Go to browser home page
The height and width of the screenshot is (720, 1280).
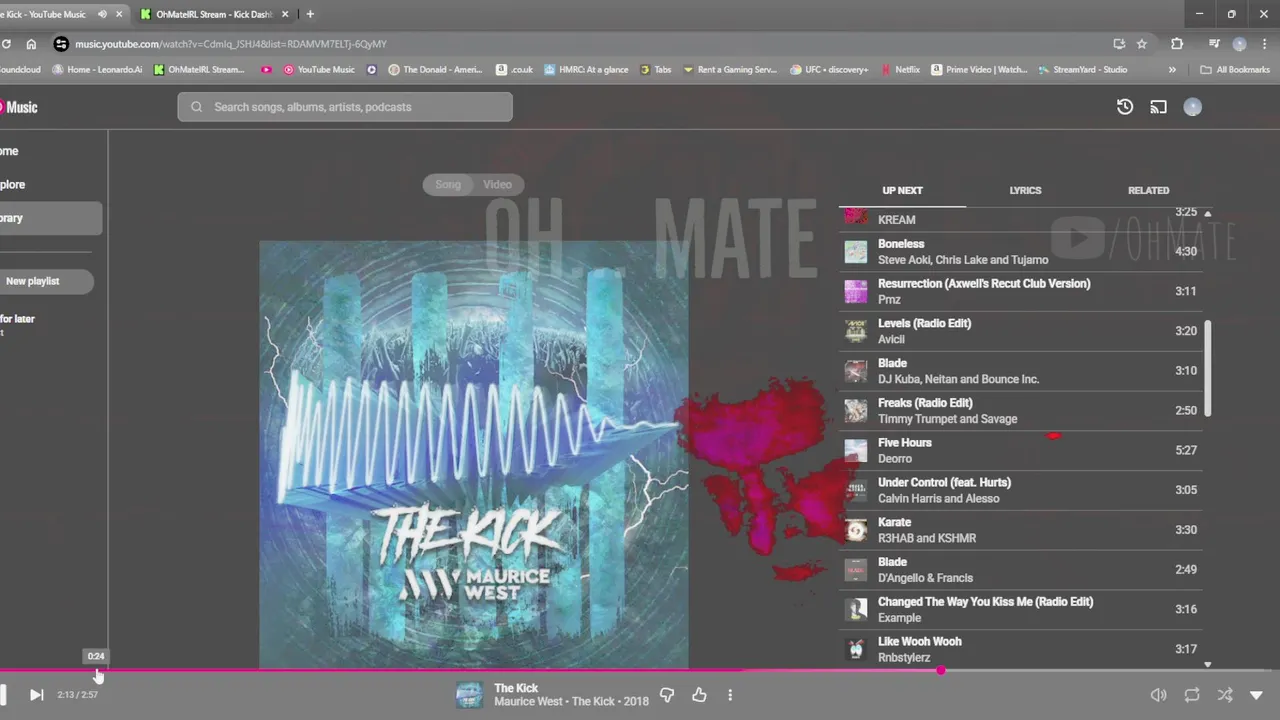31,44
